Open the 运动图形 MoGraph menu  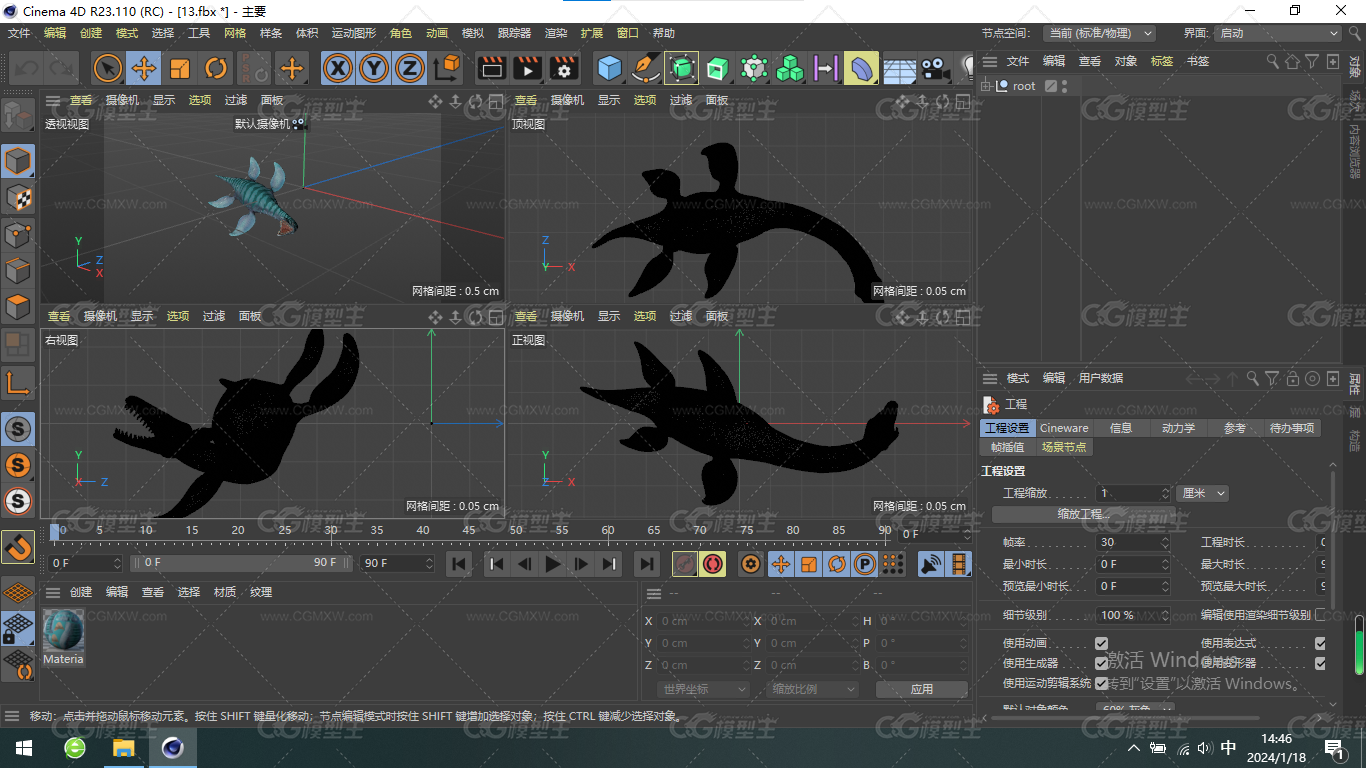[x=354, y=33]
